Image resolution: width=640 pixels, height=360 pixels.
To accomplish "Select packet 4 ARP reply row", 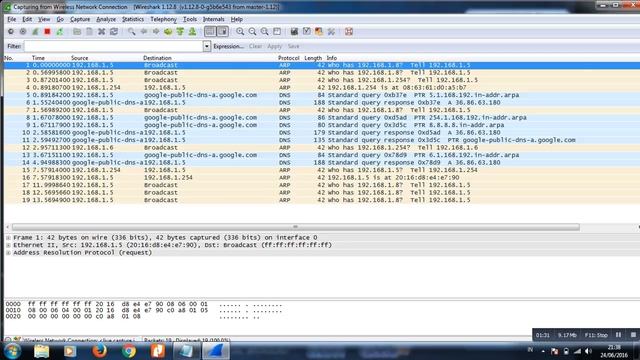I will click(x=322, y=87).
